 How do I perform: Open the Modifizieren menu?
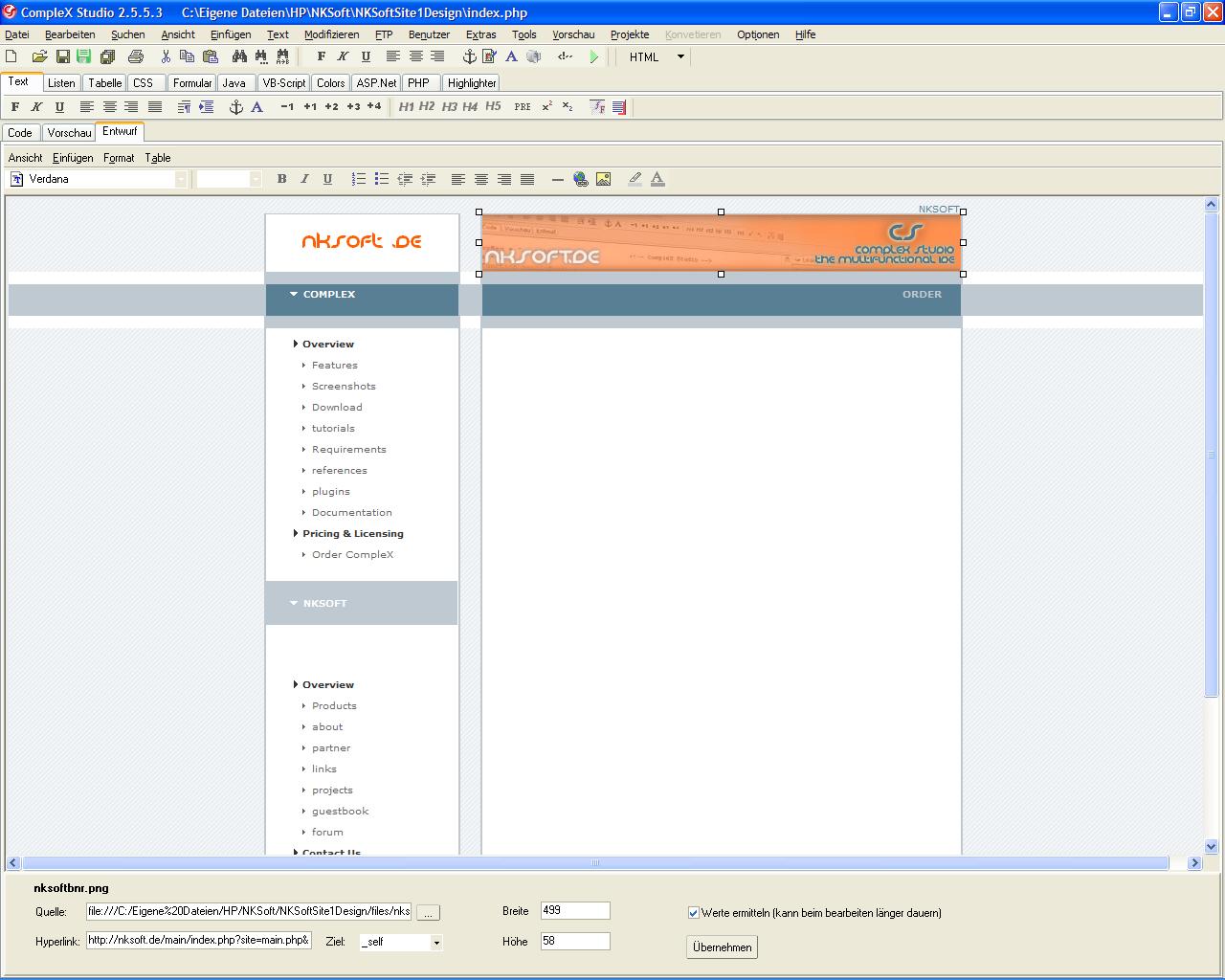coord(331,34)
